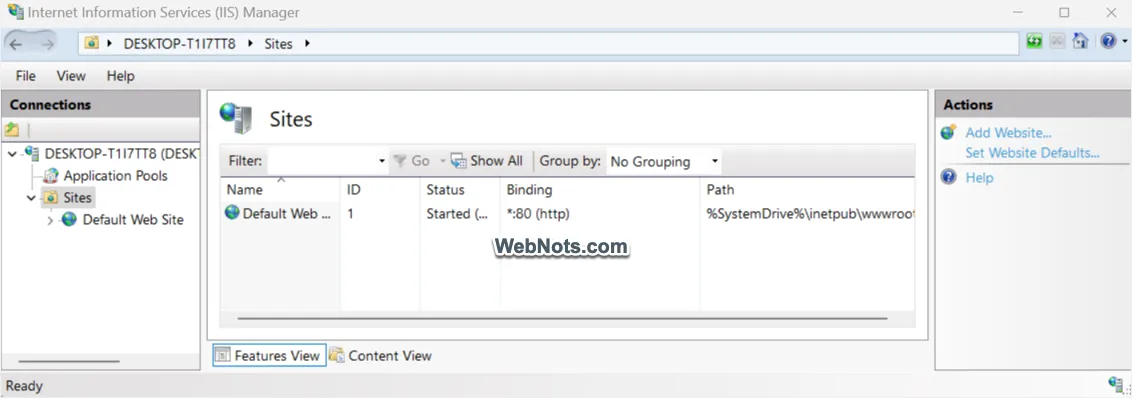The width and height of the screenshot is (1132, 398).
Task: Click Help link in Actions pane
Action: point(979,178)
